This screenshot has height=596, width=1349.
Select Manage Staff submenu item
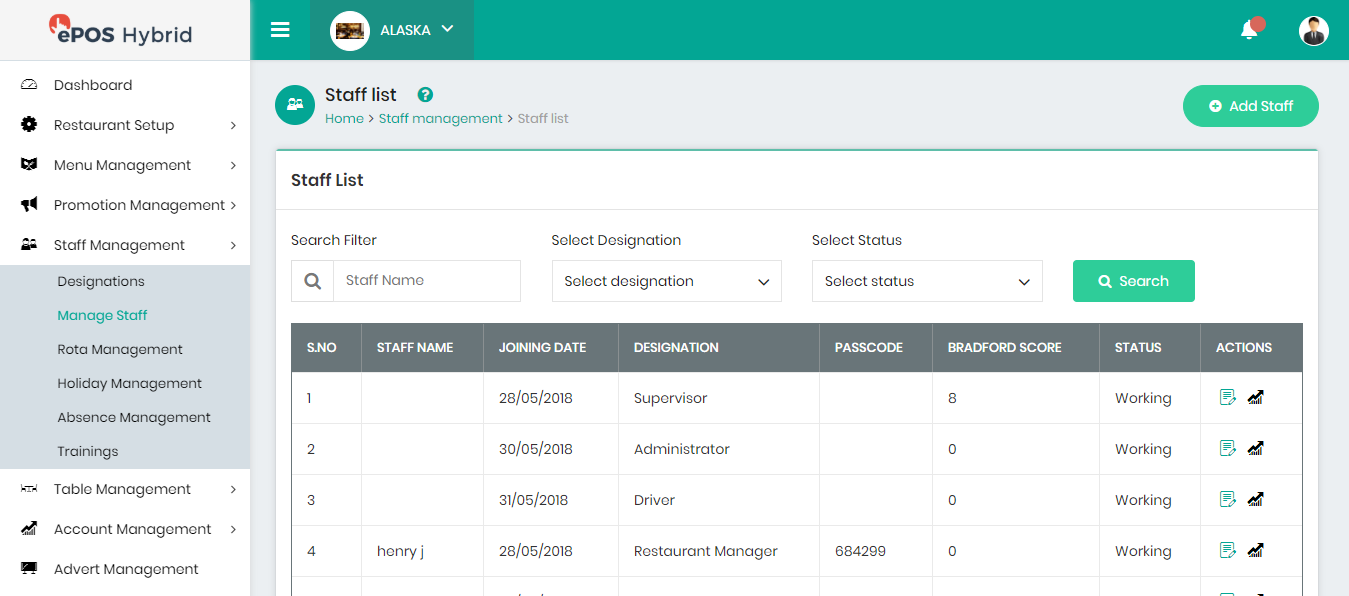pos(102,315)
